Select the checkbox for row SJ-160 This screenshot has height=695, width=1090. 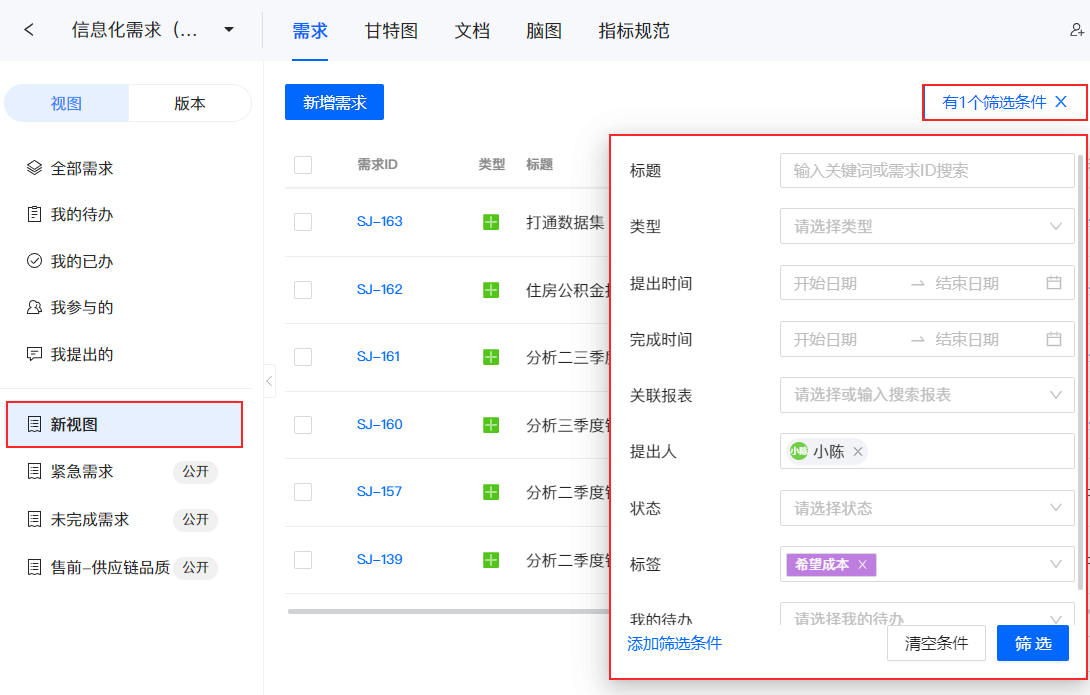(303, 425)
